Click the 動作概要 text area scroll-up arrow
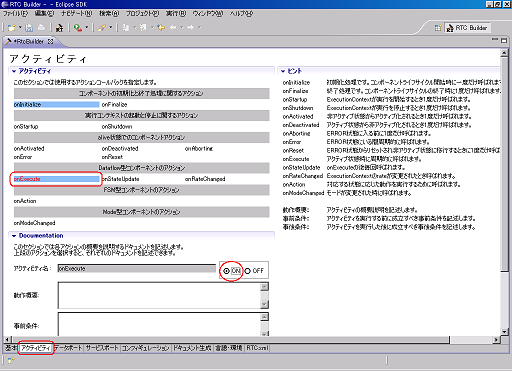Viewport: 512px width, 371px height. point(264,287)
